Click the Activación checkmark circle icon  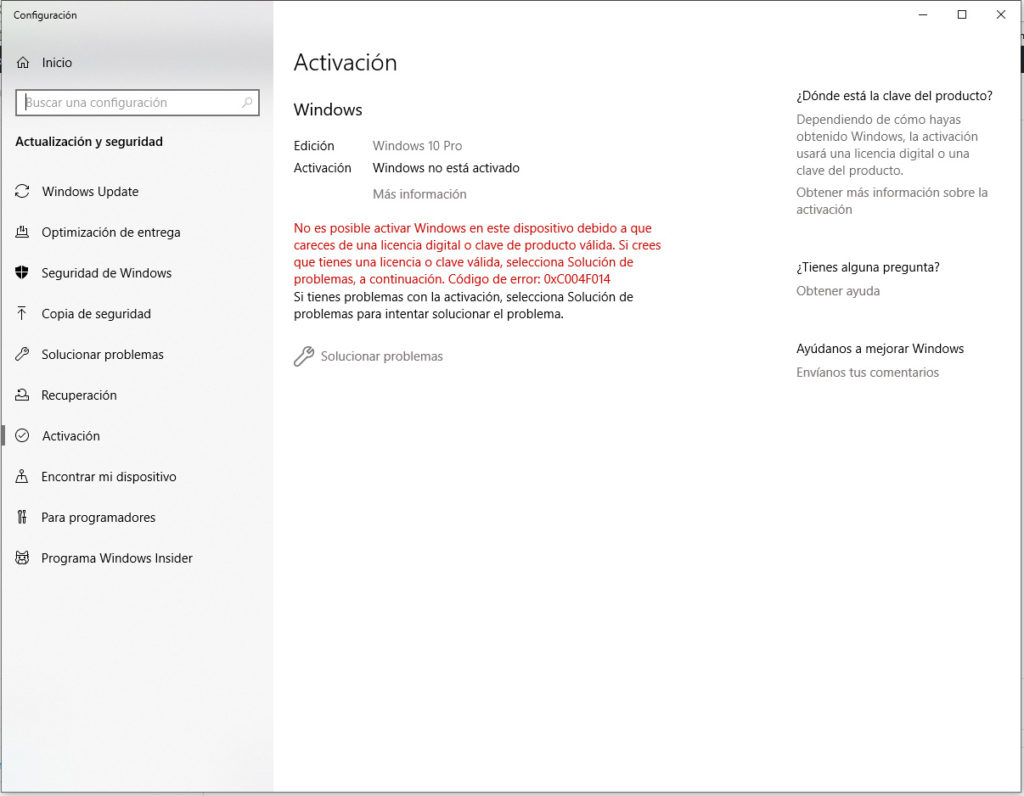(x=22, y=436)
